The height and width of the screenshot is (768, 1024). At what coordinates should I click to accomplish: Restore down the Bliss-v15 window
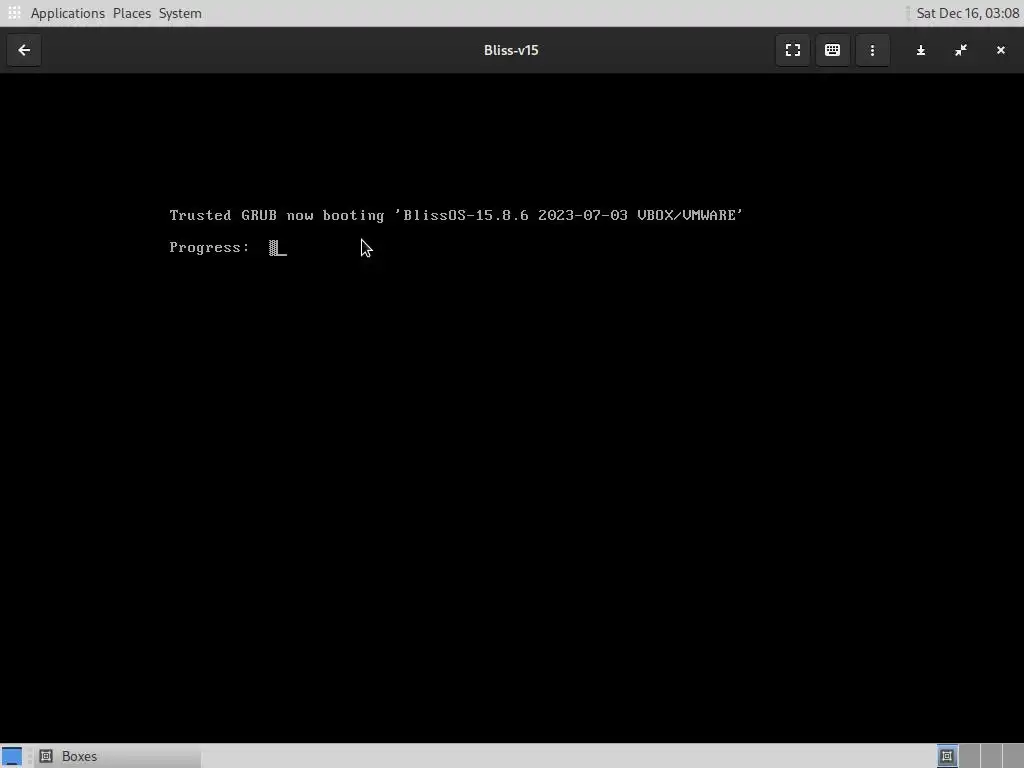tap(961, 50)
